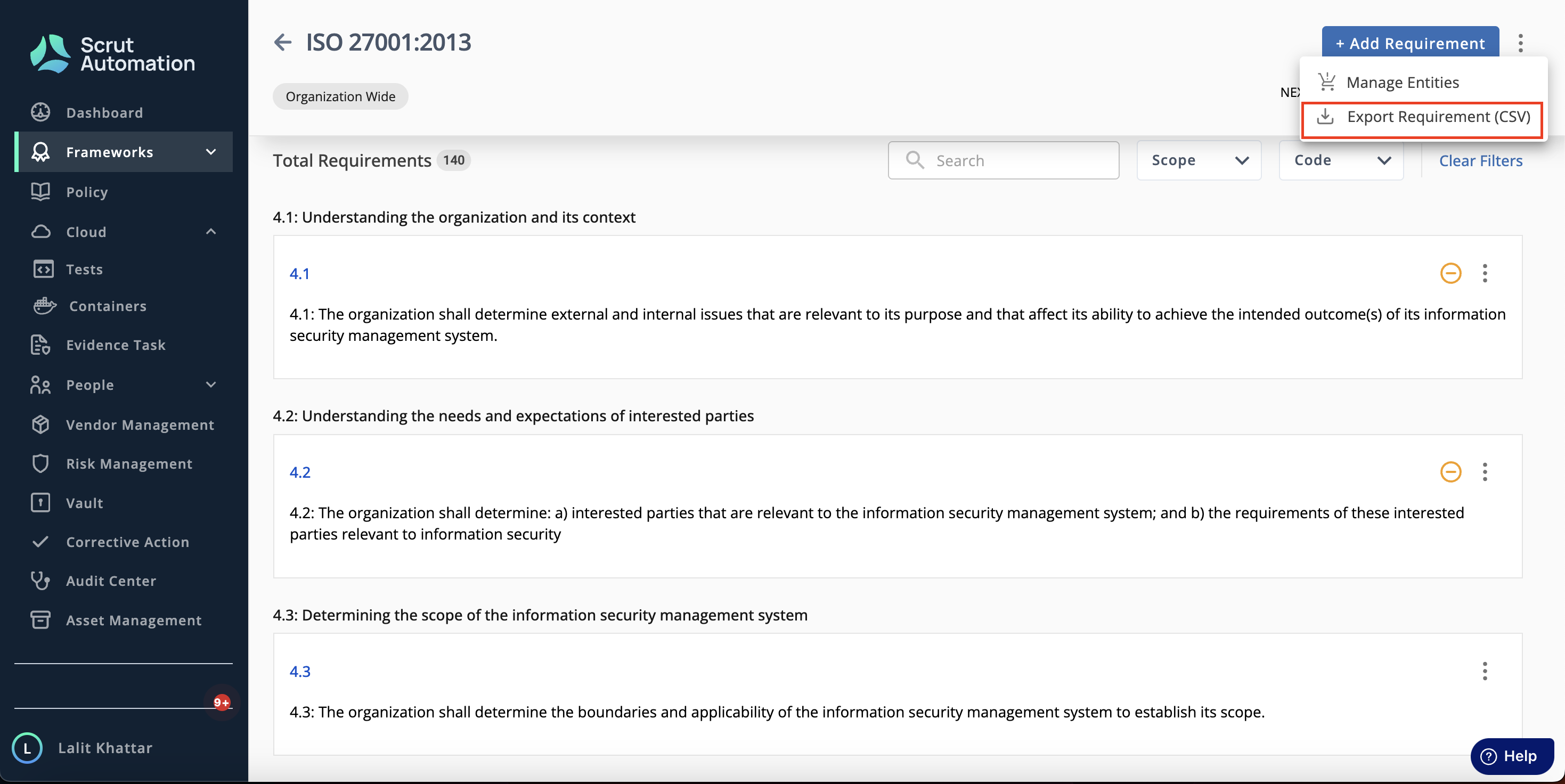Click the Risk Management shield icon
The height and width of the screenshot is (784, 1565).
click(x=40, y=463)
